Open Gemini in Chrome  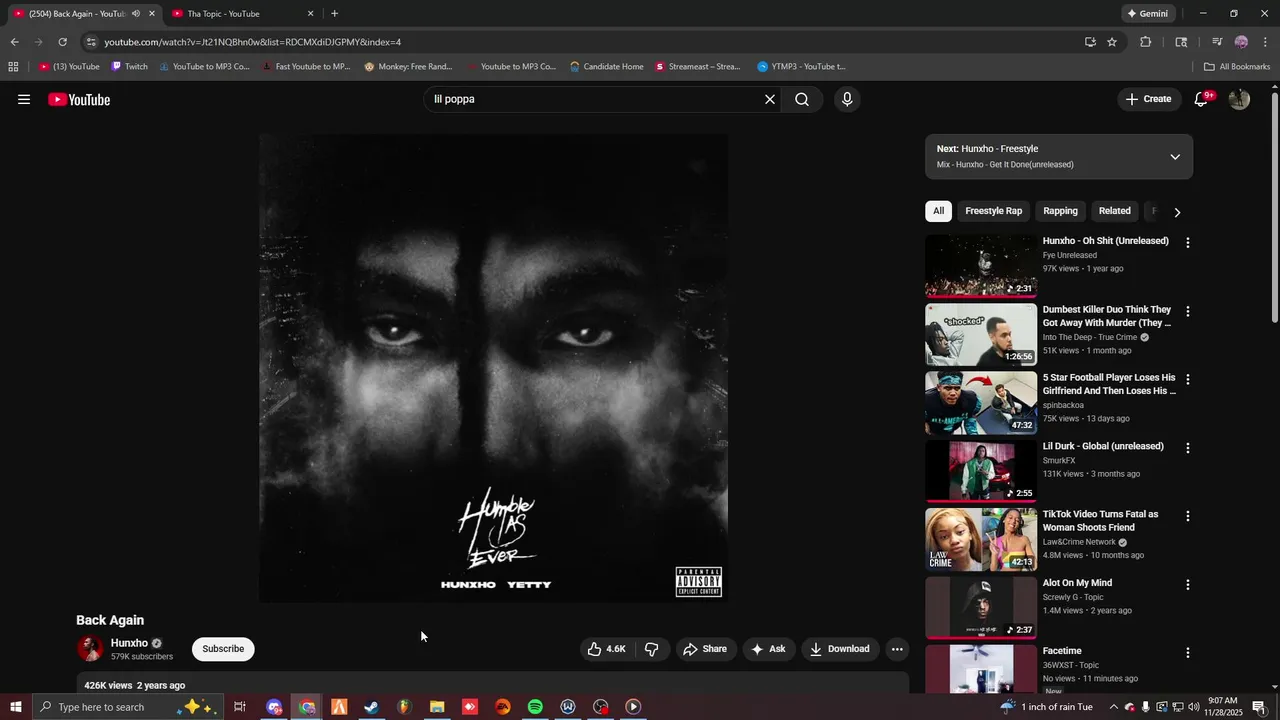(x=1148, y=14)
